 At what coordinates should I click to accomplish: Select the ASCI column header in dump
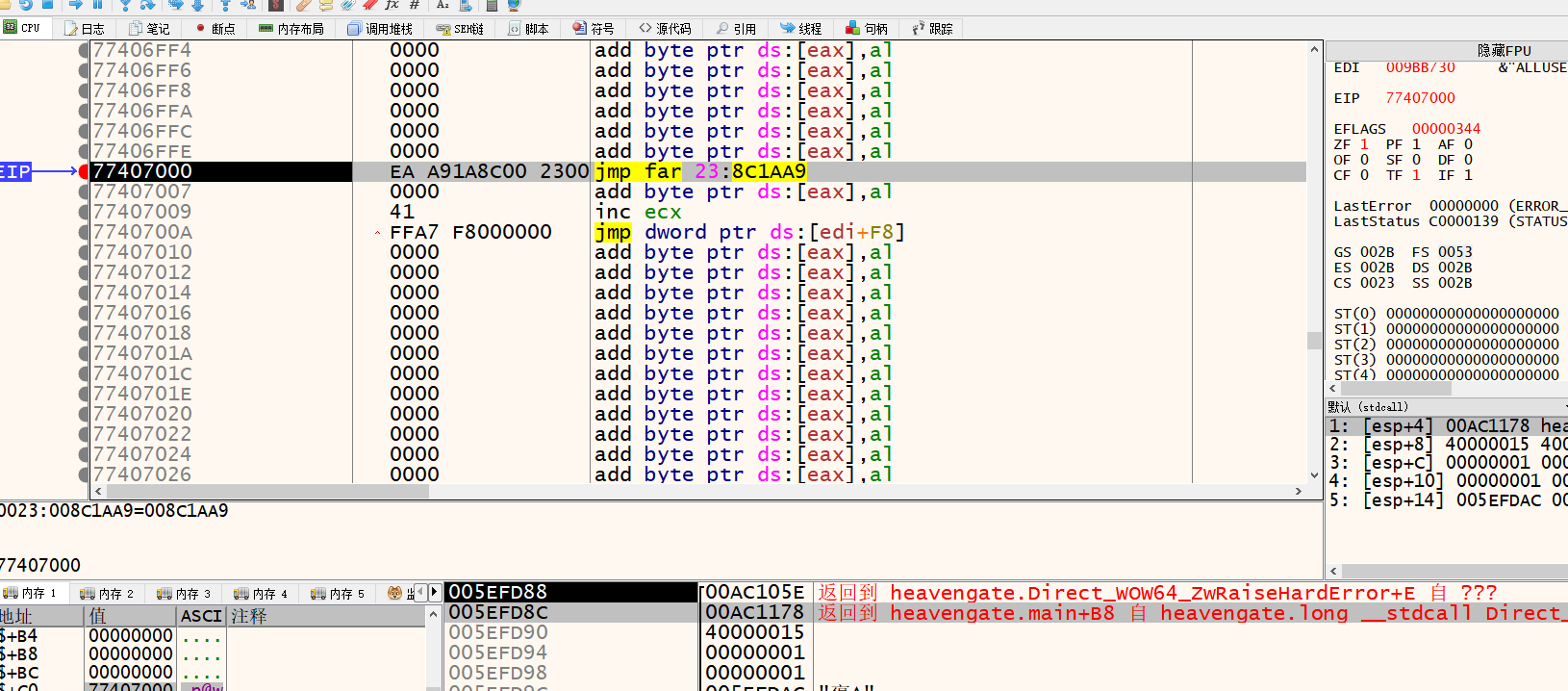pos(201,616)
